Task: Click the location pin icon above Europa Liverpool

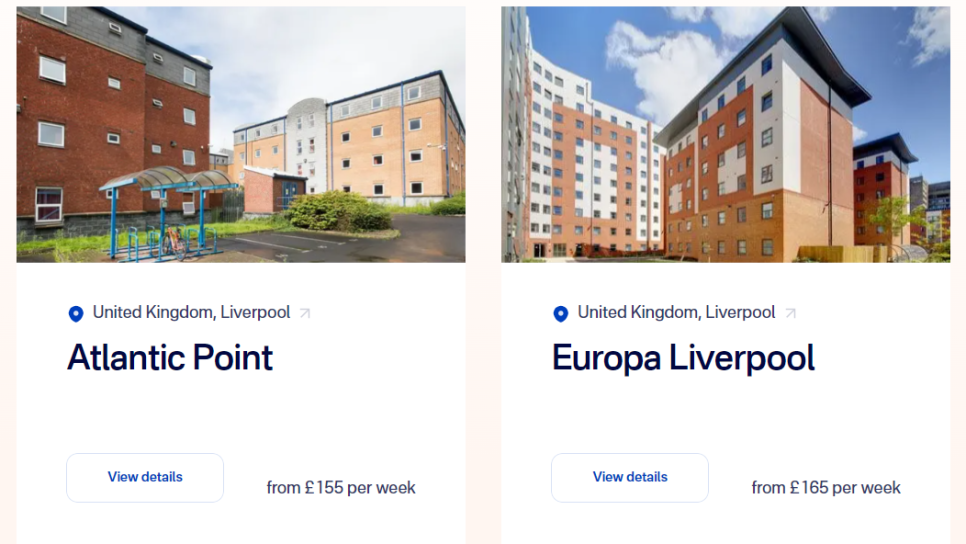Action: click(561, 314)
